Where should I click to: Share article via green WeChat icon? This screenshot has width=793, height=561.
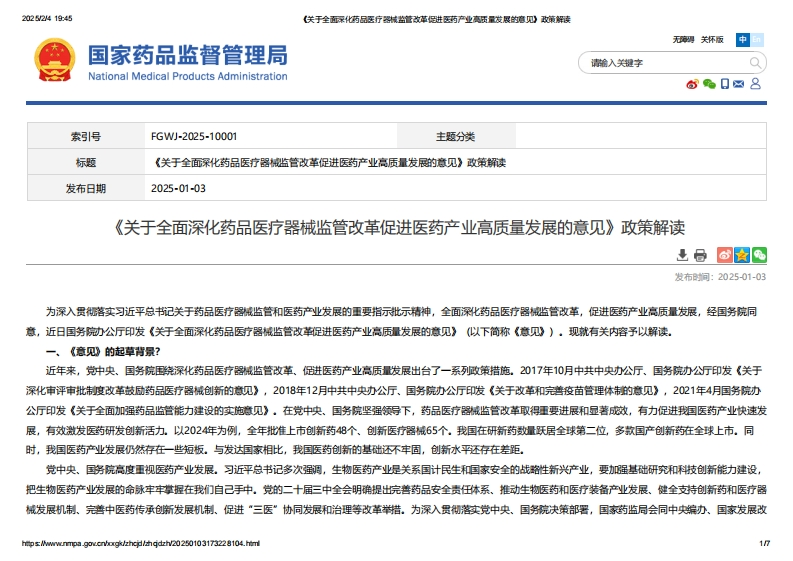759,255
